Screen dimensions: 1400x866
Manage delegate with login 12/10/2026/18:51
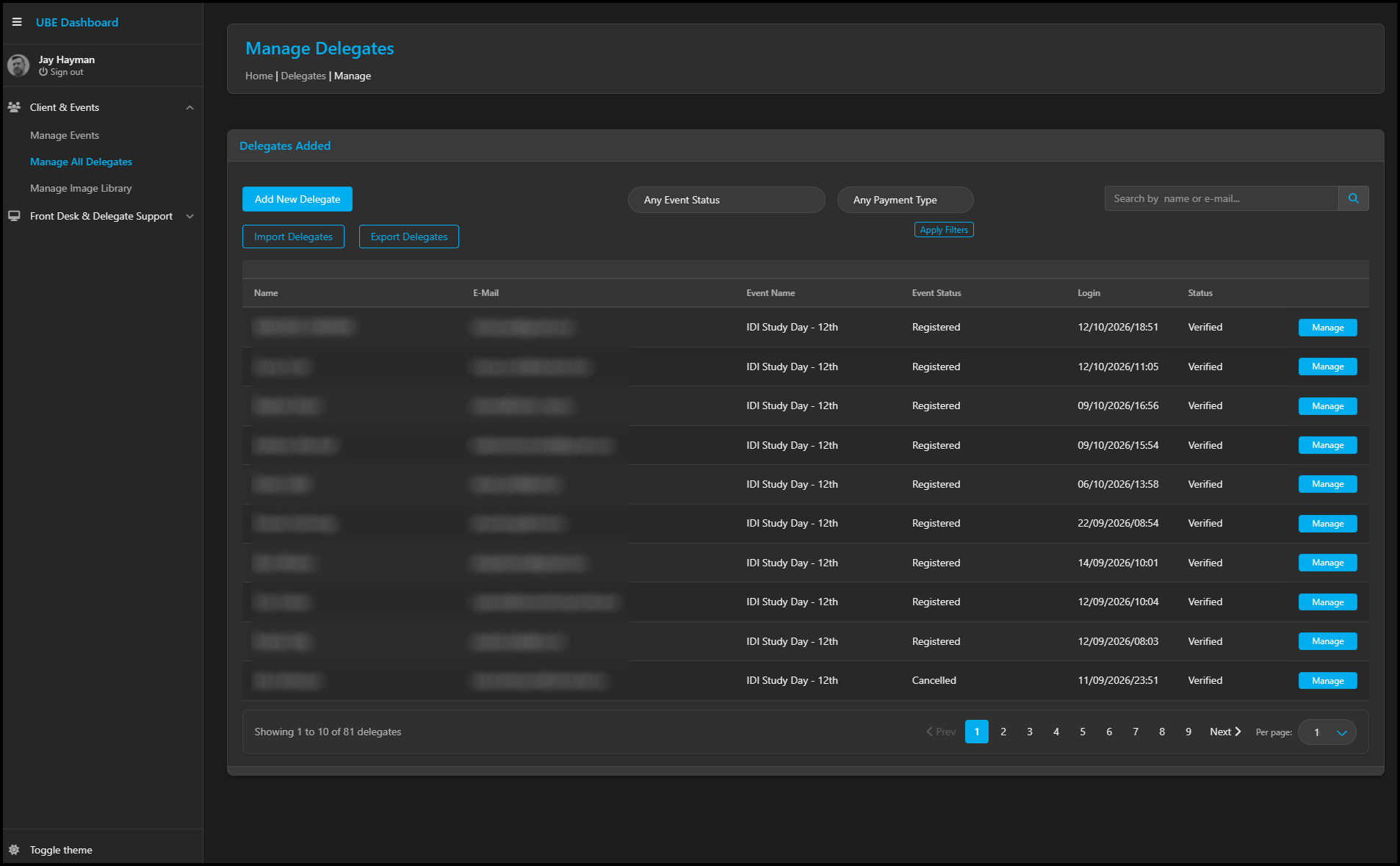[1327, 328]
